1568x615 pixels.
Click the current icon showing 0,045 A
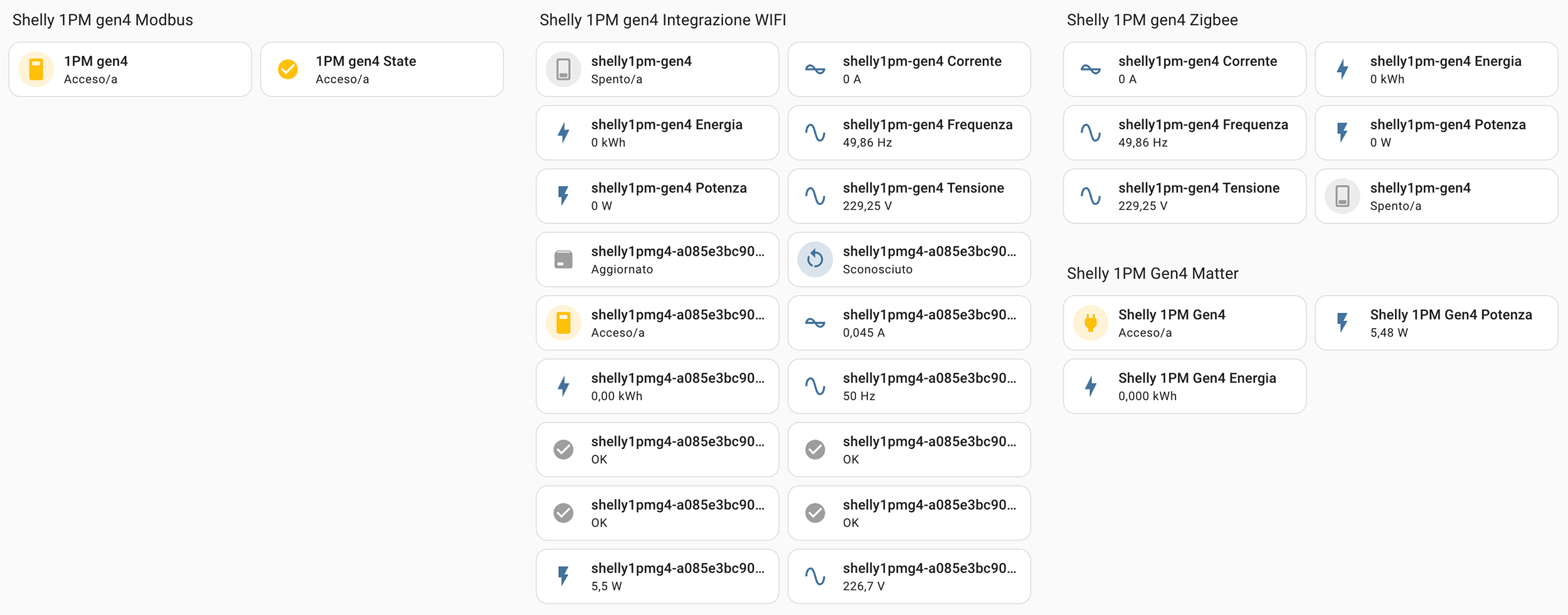(815, 323)
